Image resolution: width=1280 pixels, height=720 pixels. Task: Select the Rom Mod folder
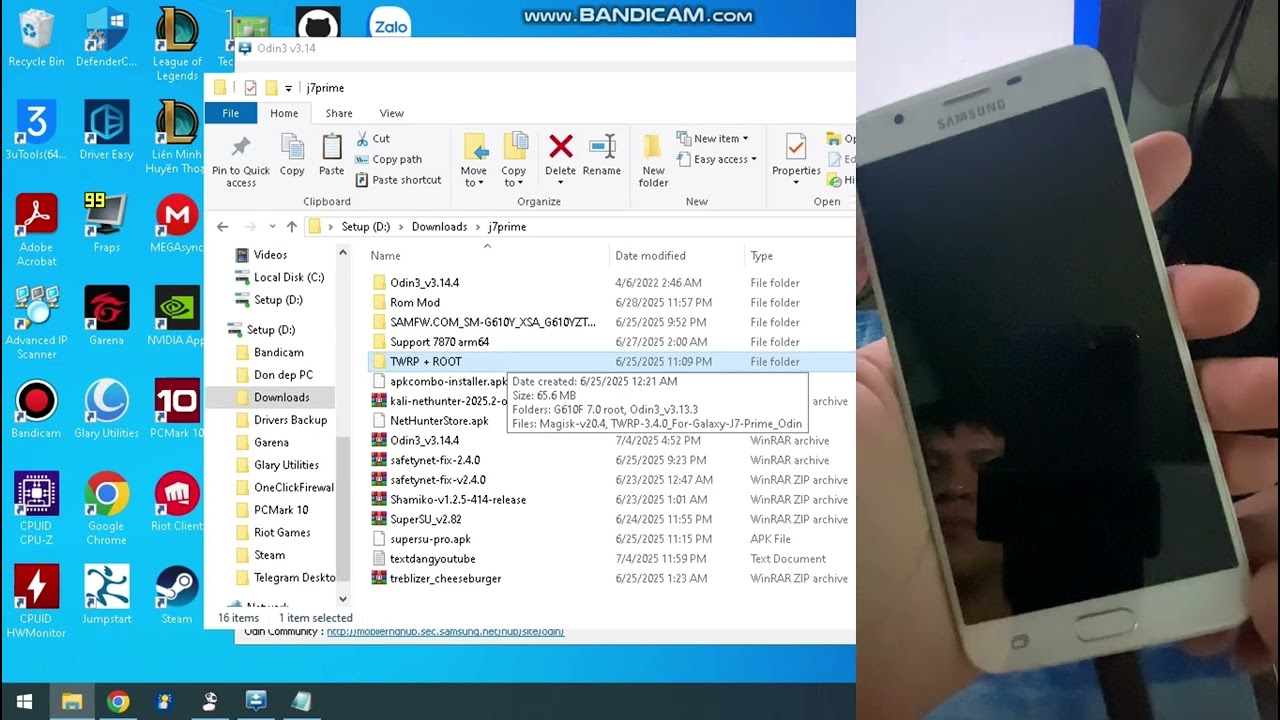pyautogui.click(x=414, y=302)
